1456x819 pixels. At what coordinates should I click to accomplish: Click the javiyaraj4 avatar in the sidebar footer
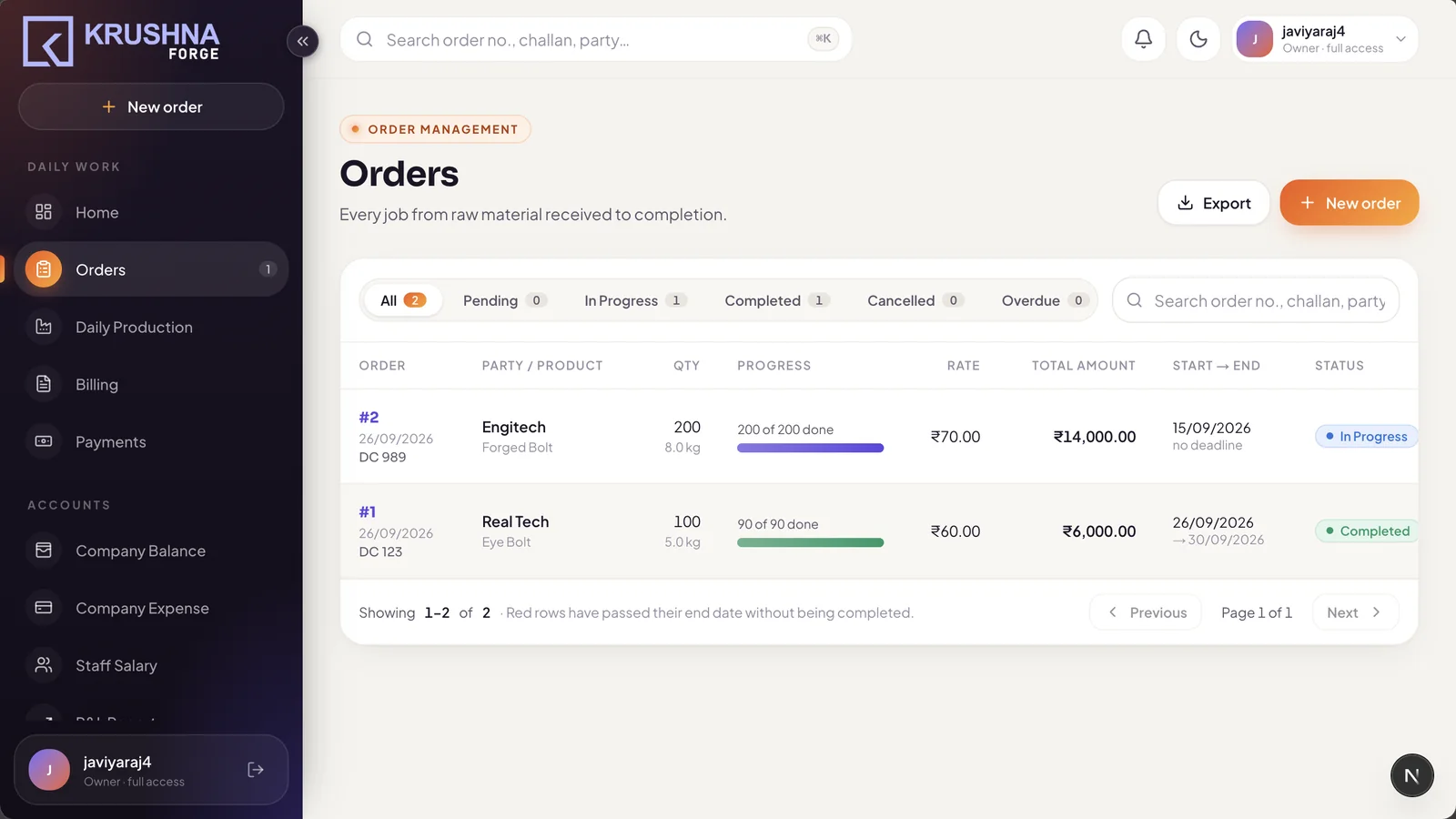[x=49, y=770]
